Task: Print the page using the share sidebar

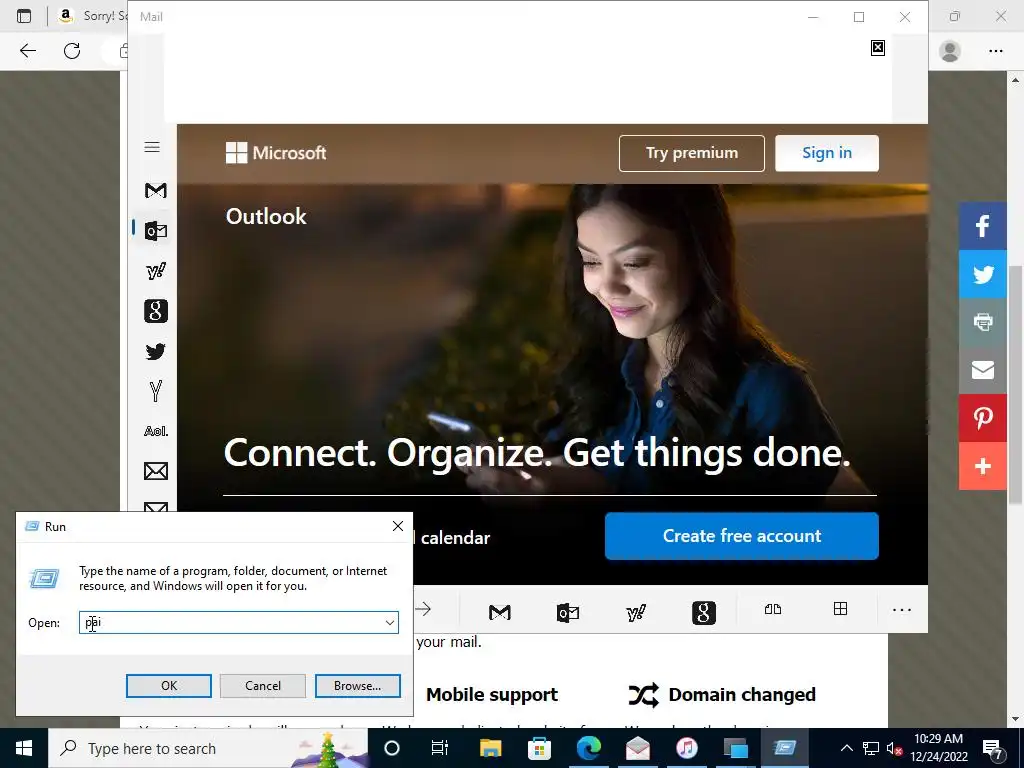Action: (x=982, y=322)
